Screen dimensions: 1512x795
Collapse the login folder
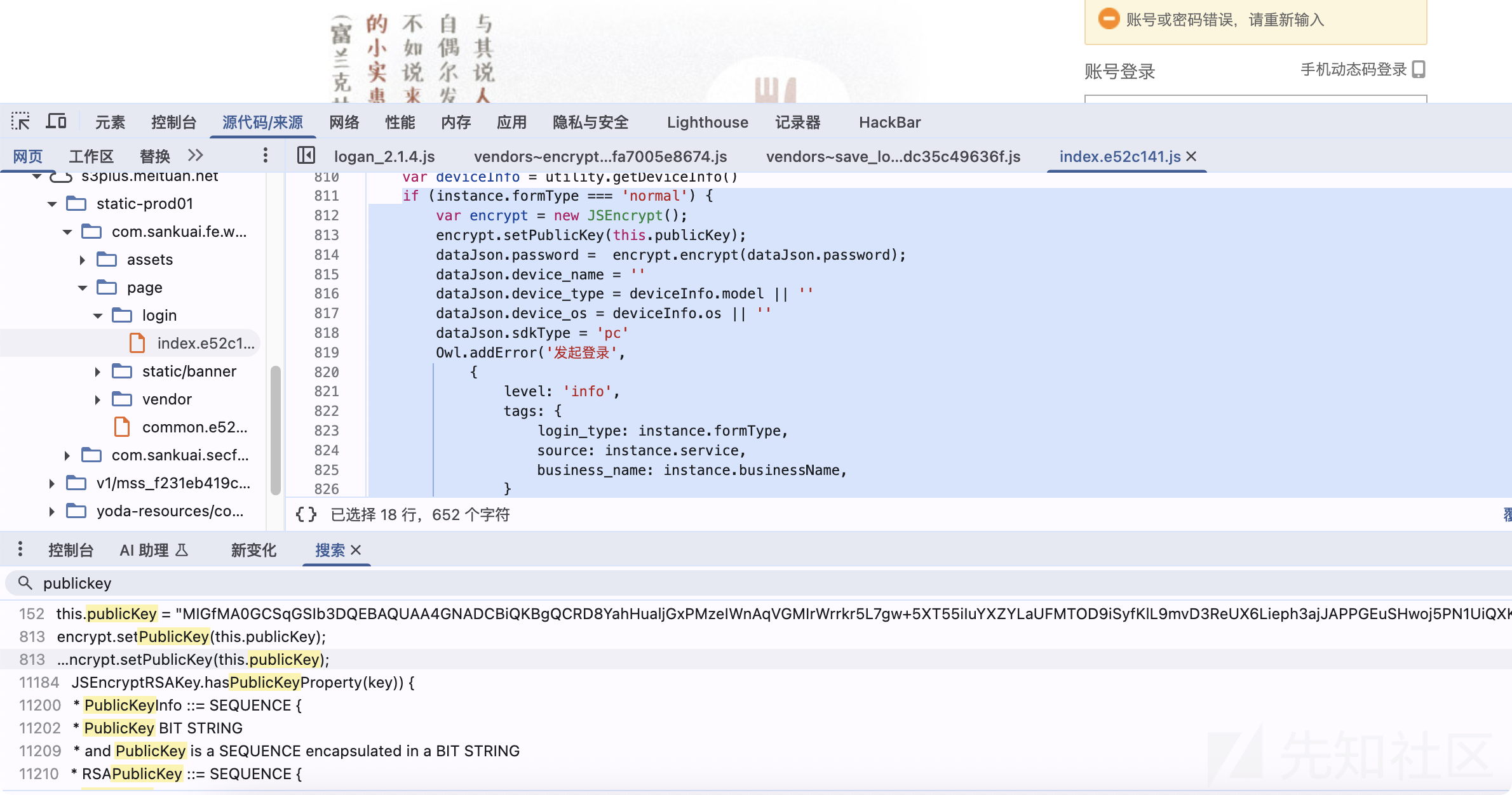98,316
